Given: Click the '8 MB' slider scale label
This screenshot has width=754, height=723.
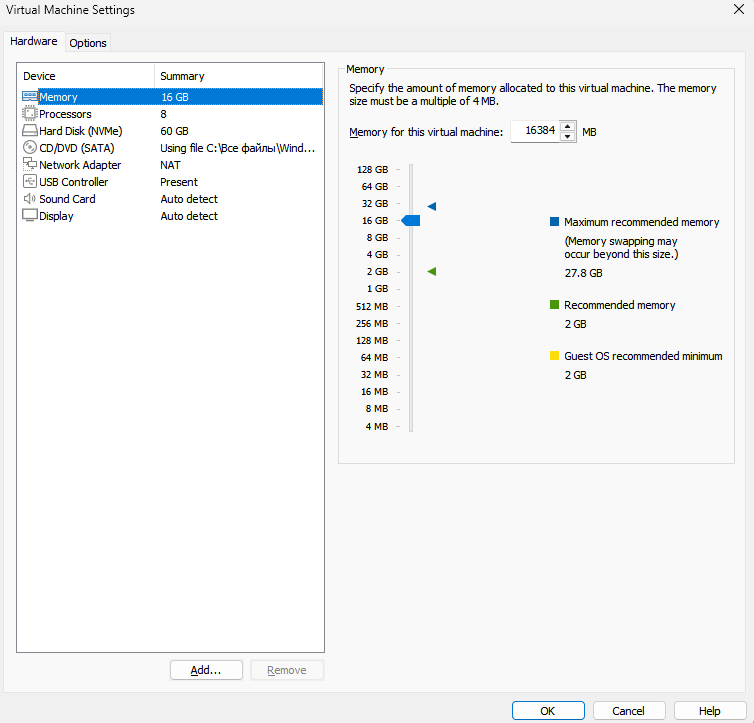Looking at the screenshot, I should 377,409.
